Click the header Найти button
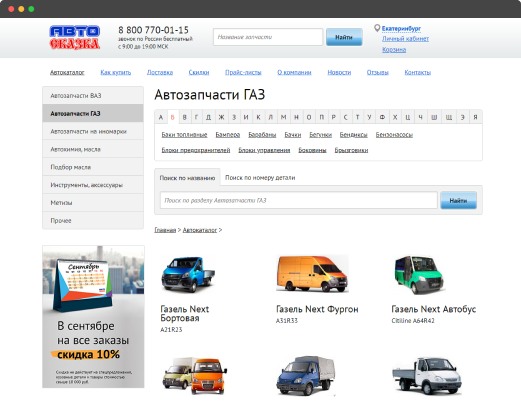This screenshot has height=403, width=521. pyautogui.click(x=344, y=37)
